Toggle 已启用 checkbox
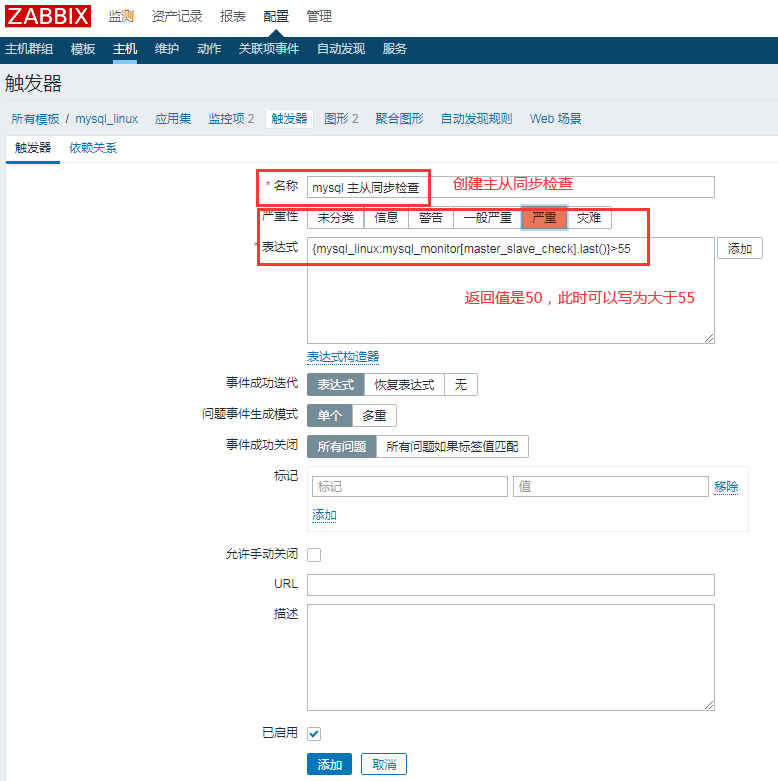Image resolution: width=778 pixels, height=781 pixels. click(x=314, y=733)
